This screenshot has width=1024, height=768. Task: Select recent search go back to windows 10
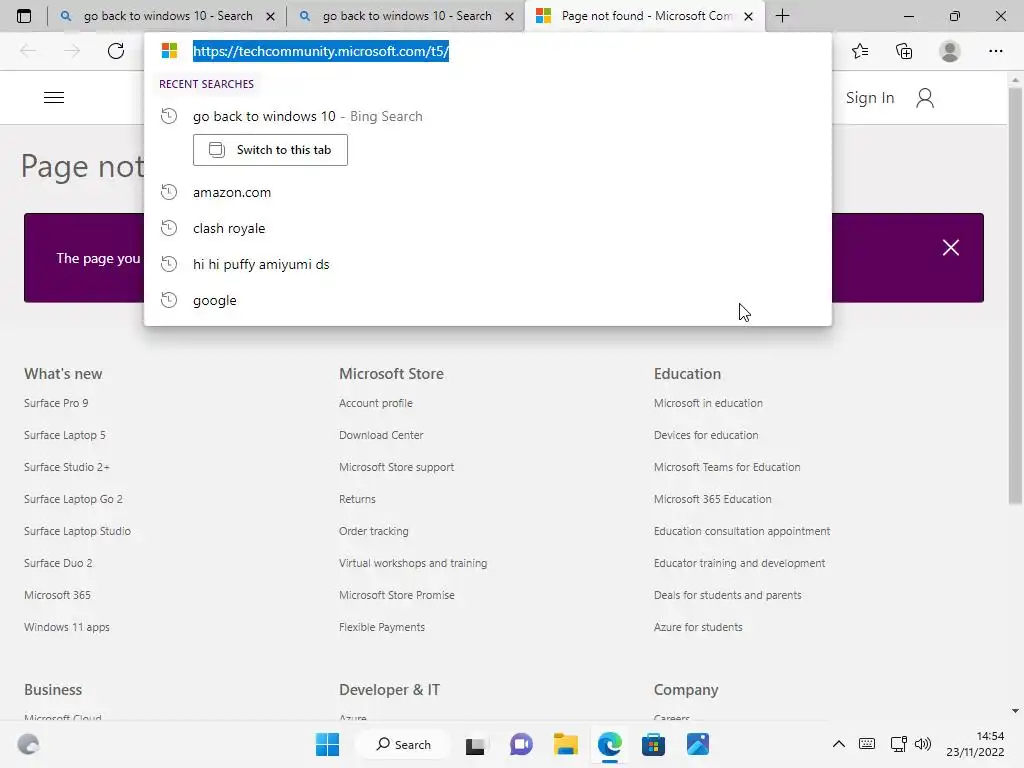click(487, 116)
